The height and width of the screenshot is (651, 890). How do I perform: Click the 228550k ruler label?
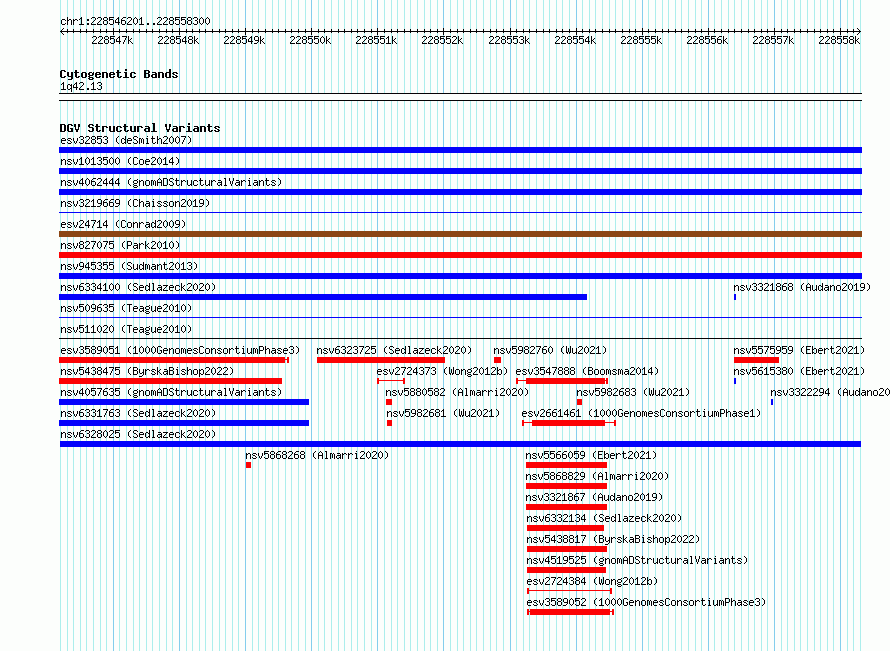(310, 40)
